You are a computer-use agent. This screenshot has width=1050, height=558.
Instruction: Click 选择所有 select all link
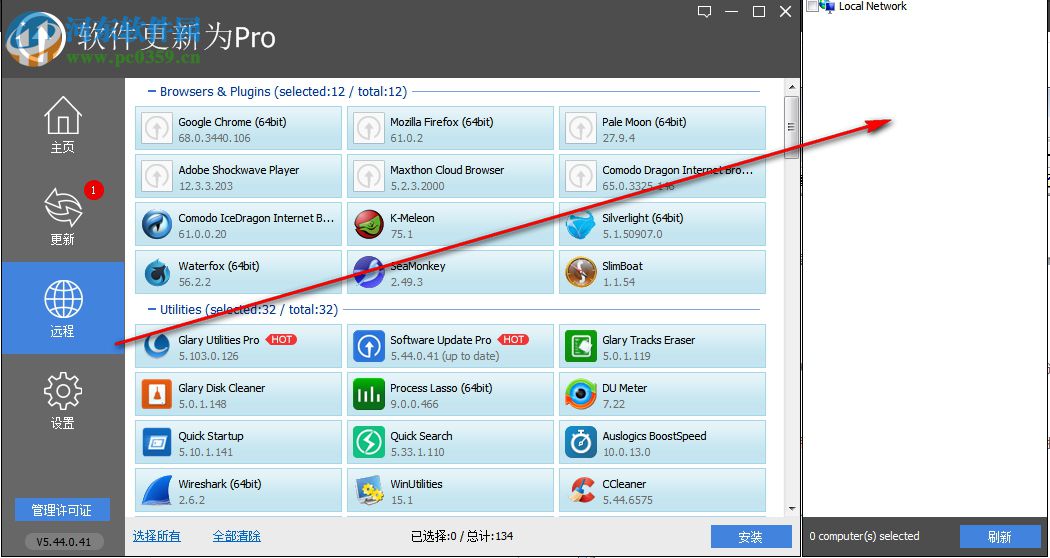(x=156, y=536)
